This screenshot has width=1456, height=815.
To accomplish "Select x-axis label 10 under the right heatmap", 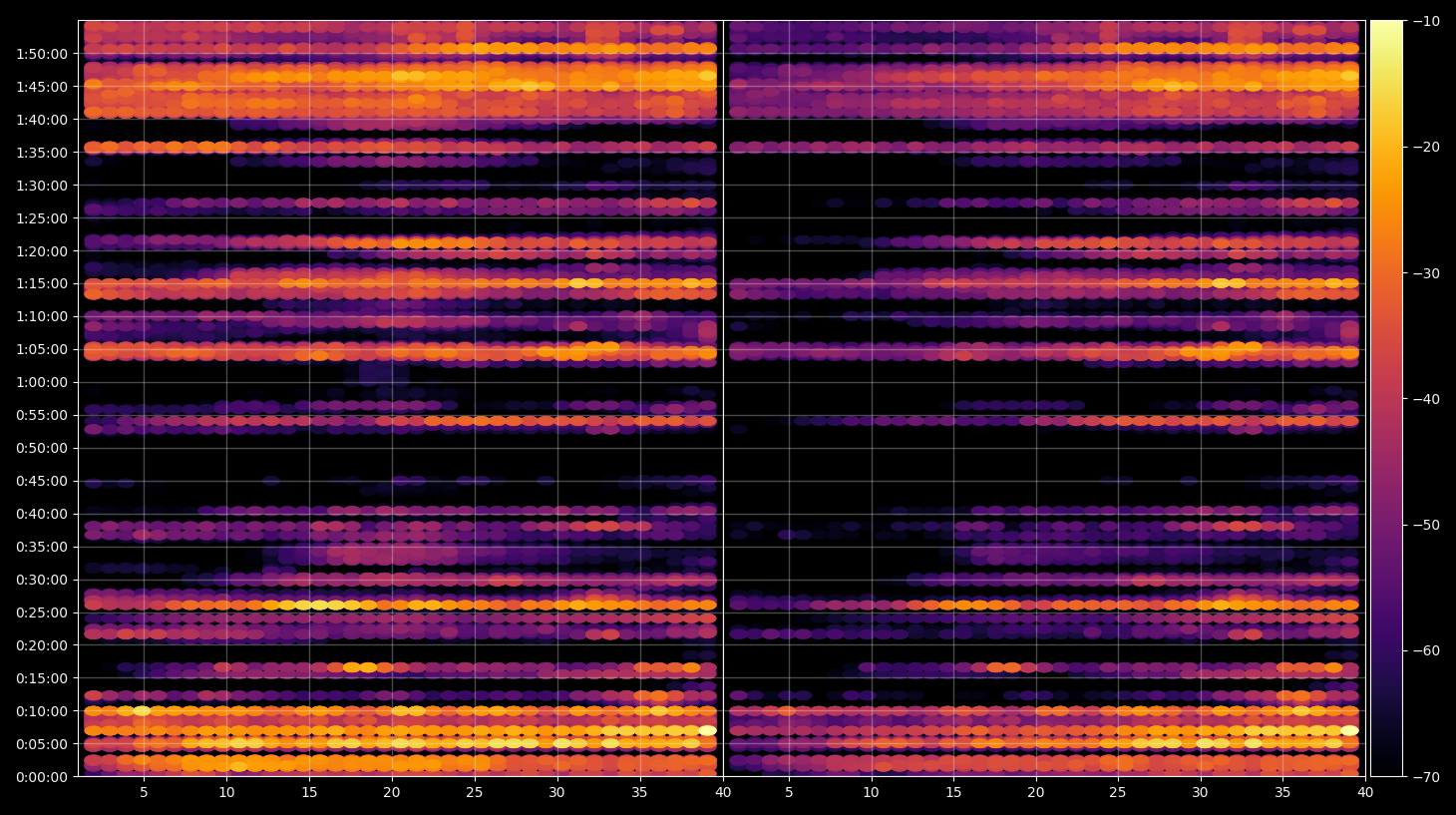I will pos(871,793).
